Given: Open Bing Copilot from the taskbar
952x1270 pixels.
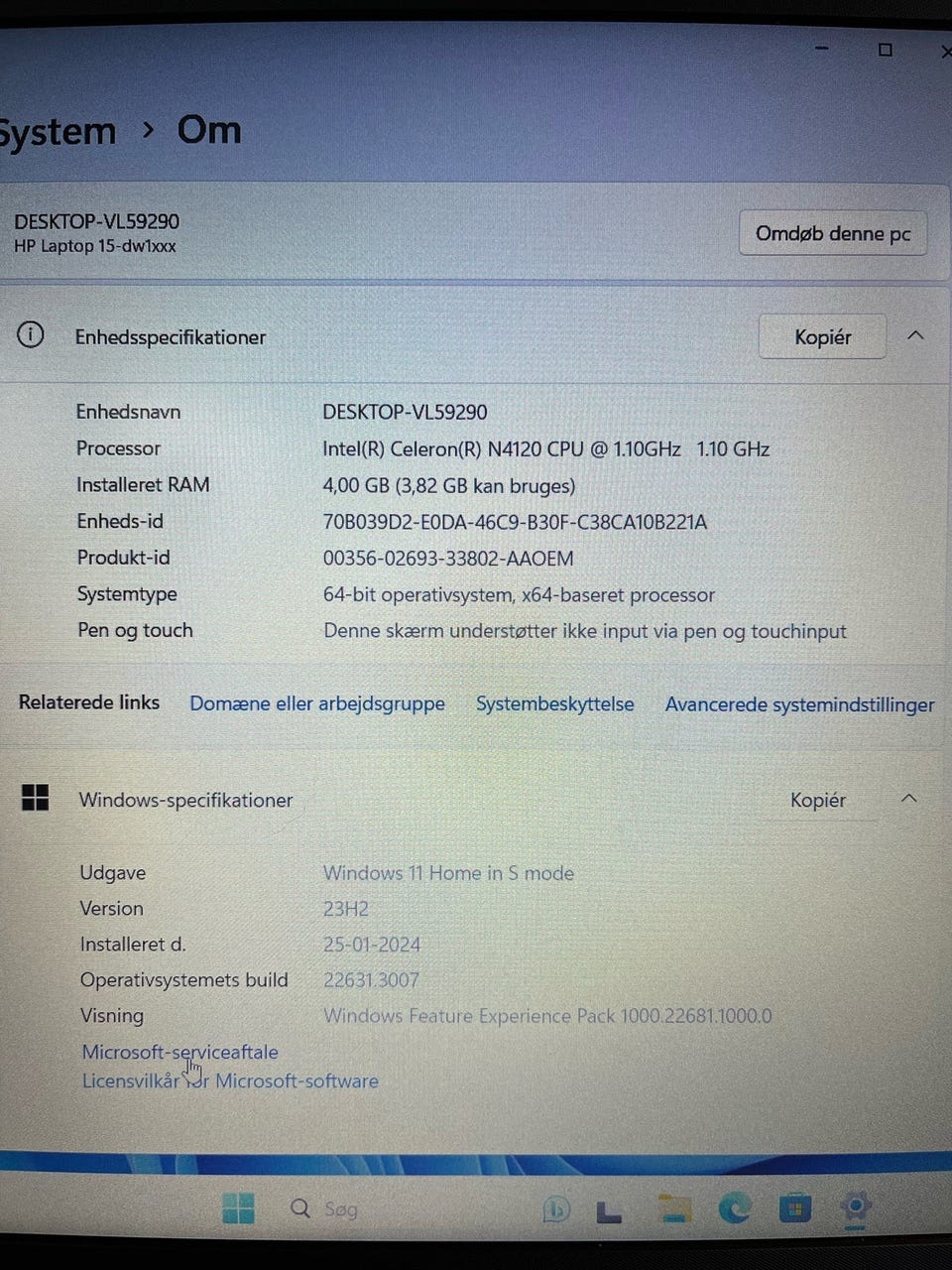Looking at the screenshot, I should click(x=556, y=1208).
